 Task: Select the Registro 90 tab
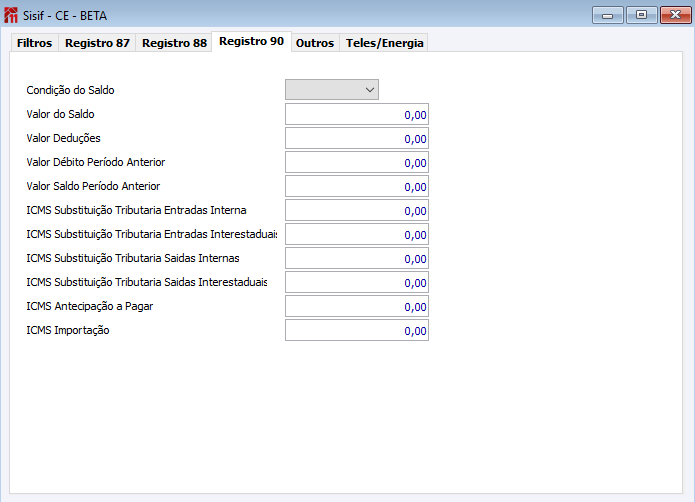pos(251,42)
